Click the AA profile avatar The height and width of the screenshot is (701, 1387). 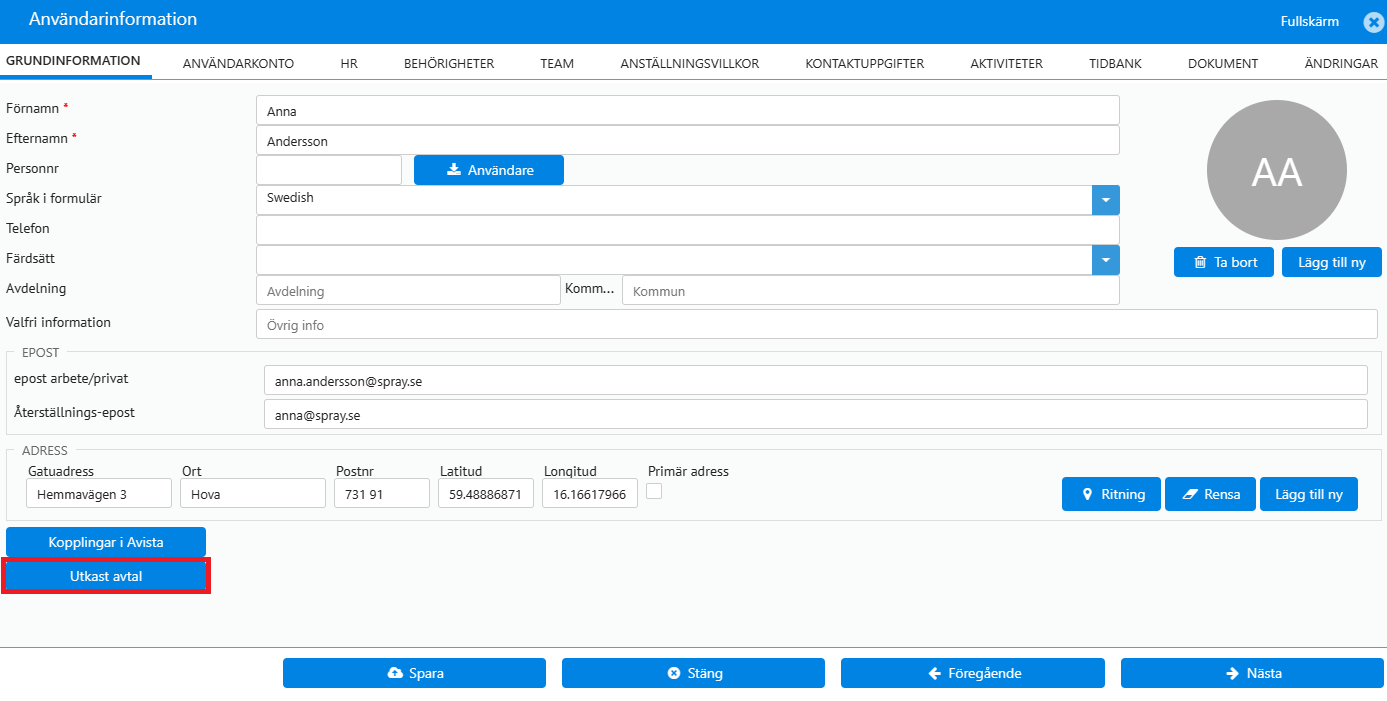(x=1277, y=170)
